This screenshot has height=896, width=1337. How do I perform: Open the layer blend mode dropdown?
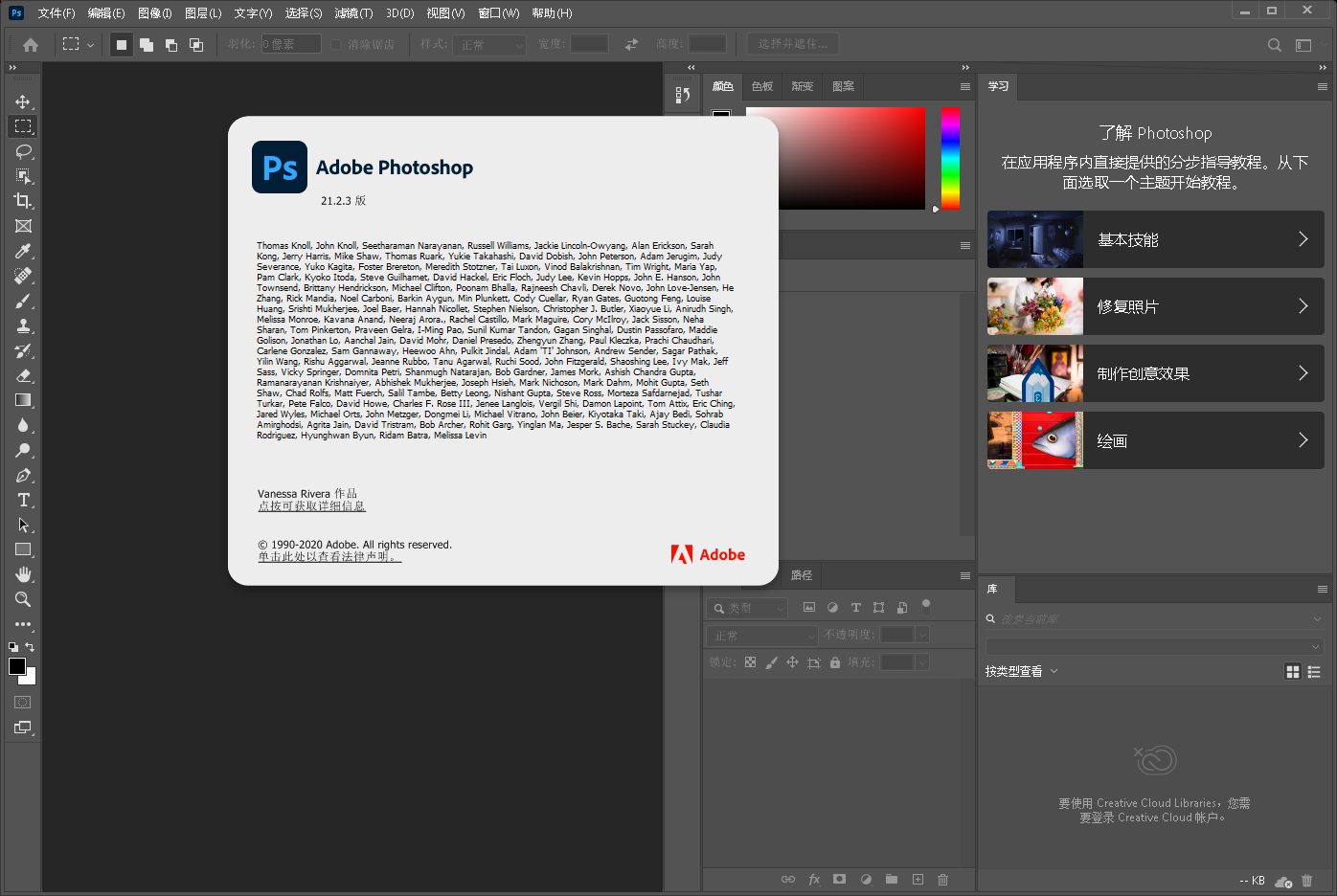click(763, 635)
